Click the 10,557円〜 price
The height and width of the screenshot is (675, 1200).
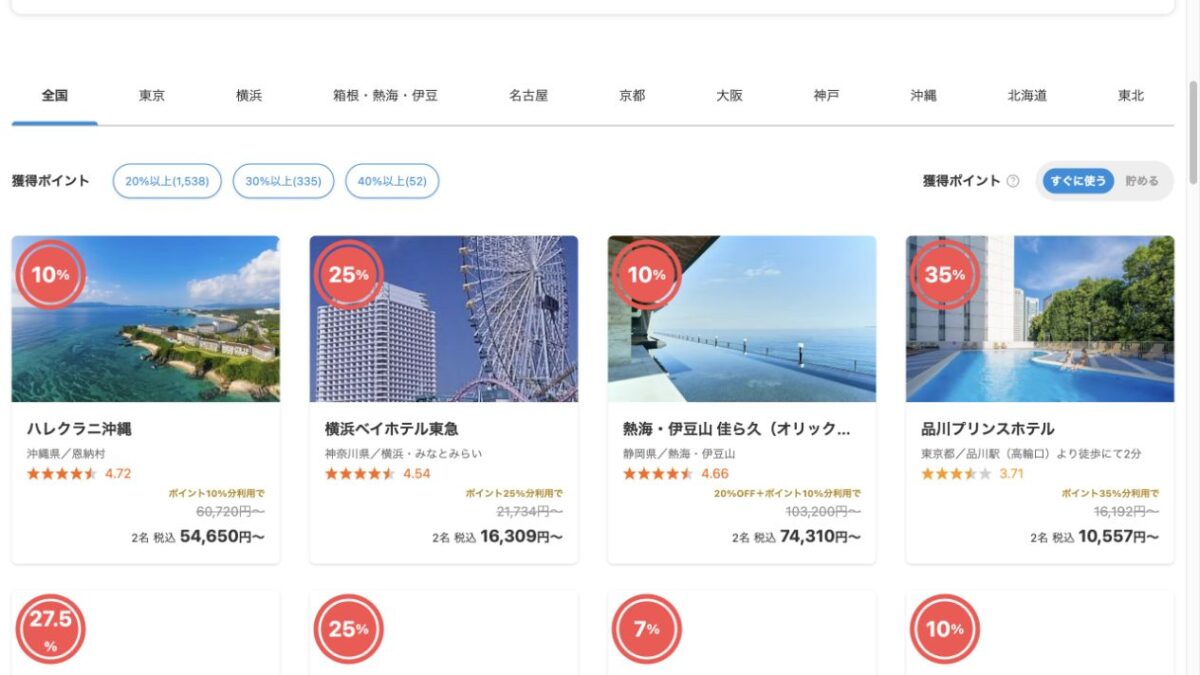(x=1118, y=536)
